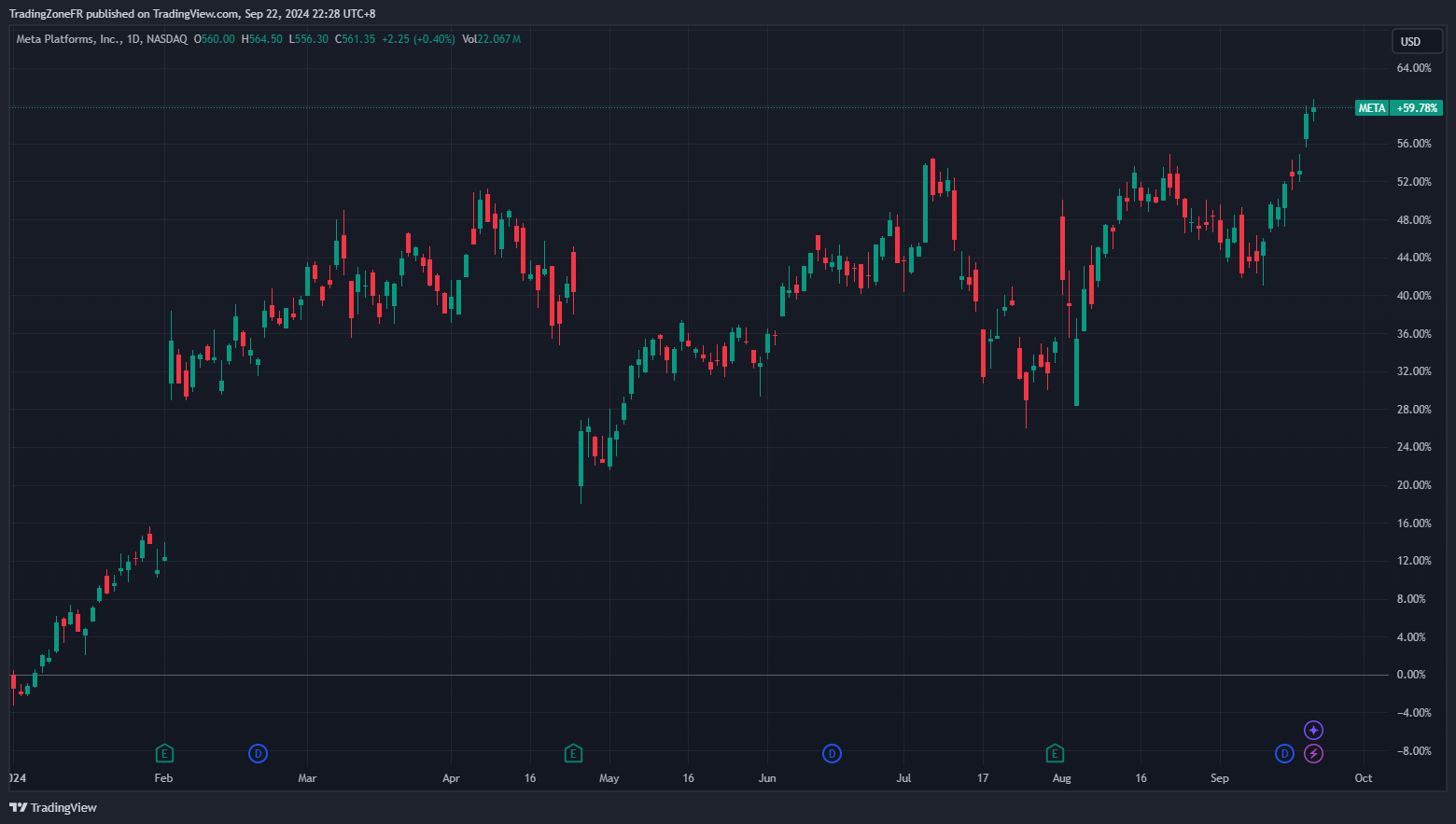
Task: Select the earnings marker above the Aug label
Action: (x=1055, y=753)
